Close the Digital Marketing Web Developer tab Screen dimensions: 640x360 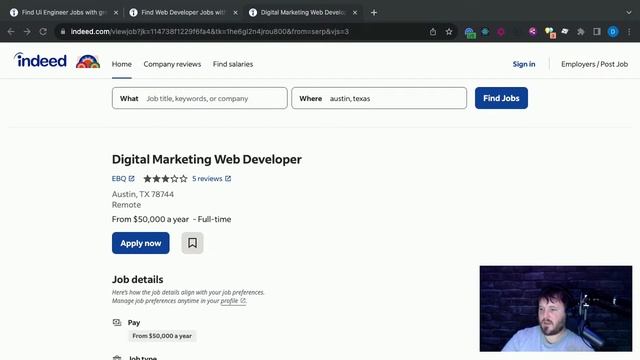[x=355, y=13]
